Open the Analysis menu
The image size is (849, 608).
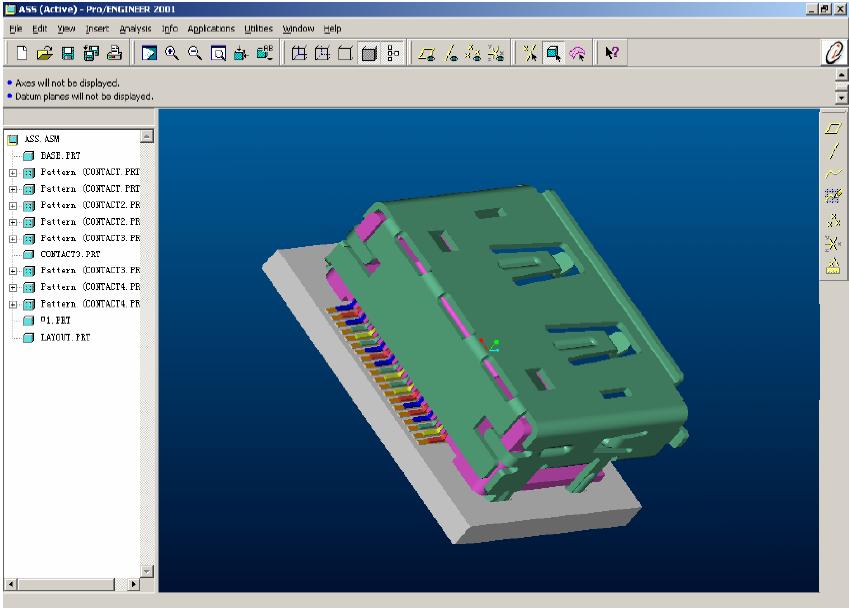135,29
